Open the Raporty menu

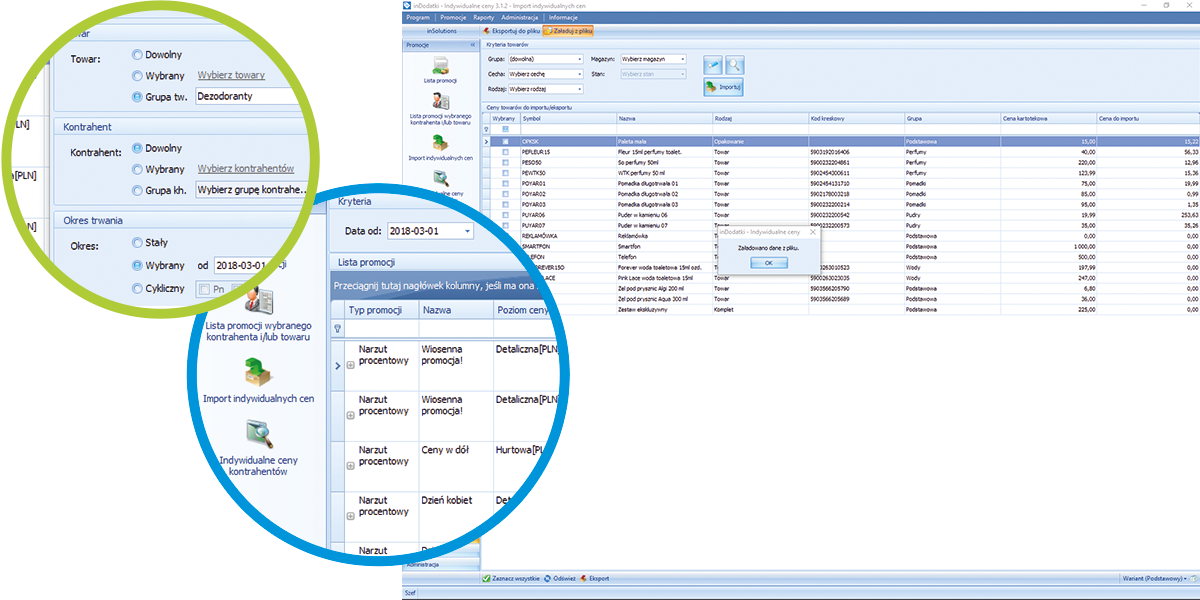pos(485,18)
